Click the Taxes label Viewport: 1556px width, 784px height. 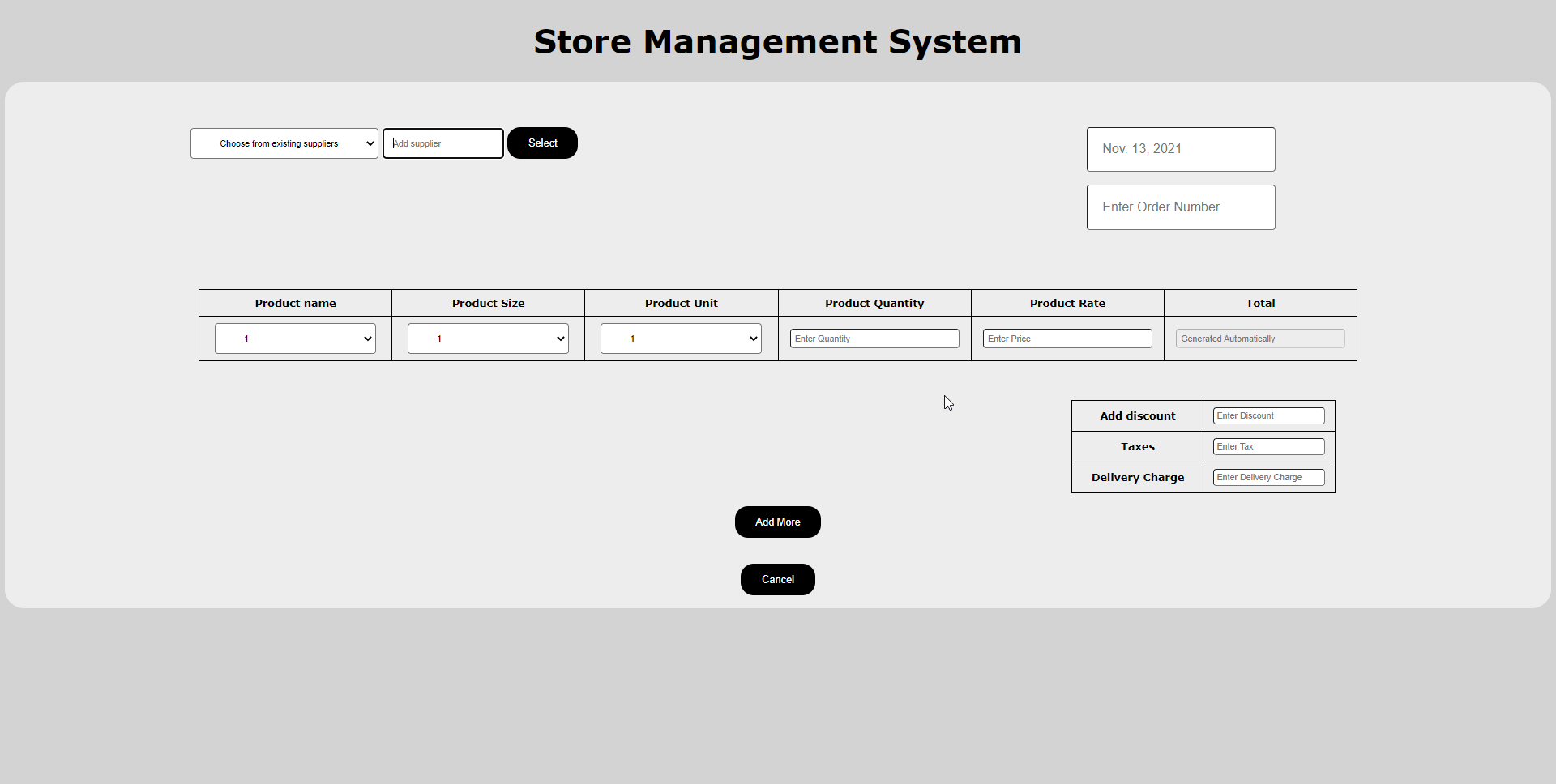point(1137,446)
